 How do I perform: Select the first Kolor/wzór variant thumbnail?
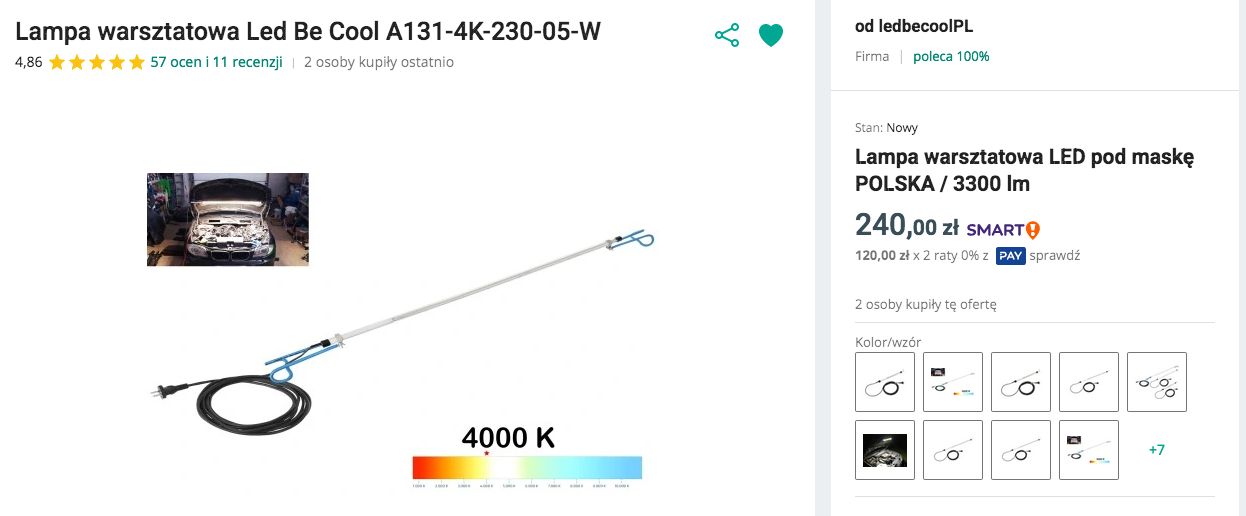tap(885, 382)
